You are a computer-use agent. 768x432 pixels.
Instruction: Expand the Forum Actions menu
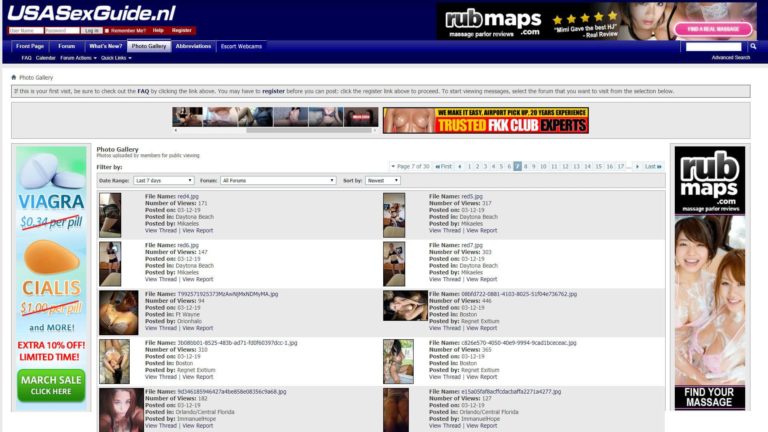point(78,58)
